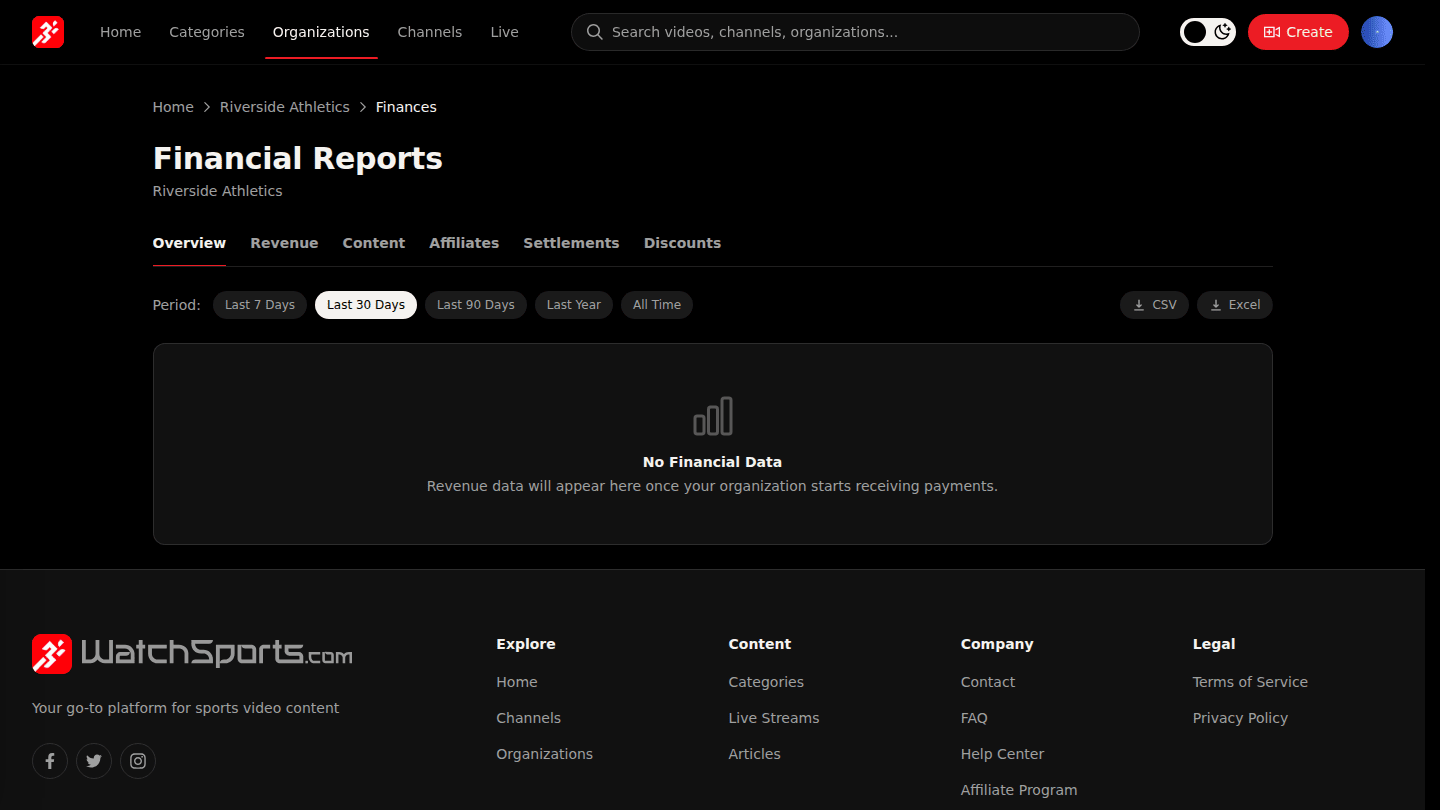The height and width of the screenshot is (810, 1440).
Task: Toggle the dark mode switch
Action: click(x=1208, y=32)
